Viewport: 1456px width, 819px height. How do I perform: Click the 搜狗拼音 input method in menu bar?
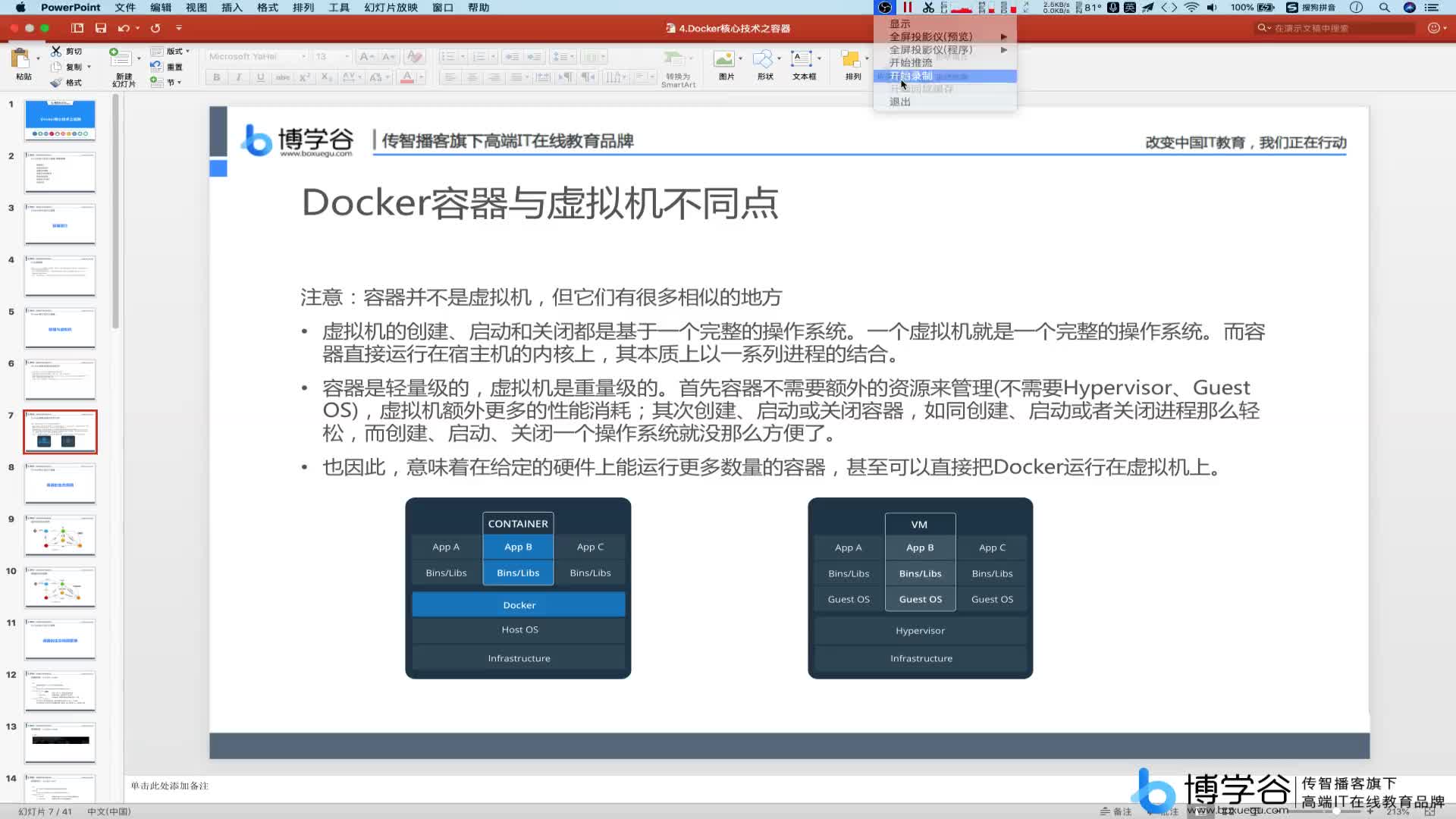click(x=1311, y=8)
